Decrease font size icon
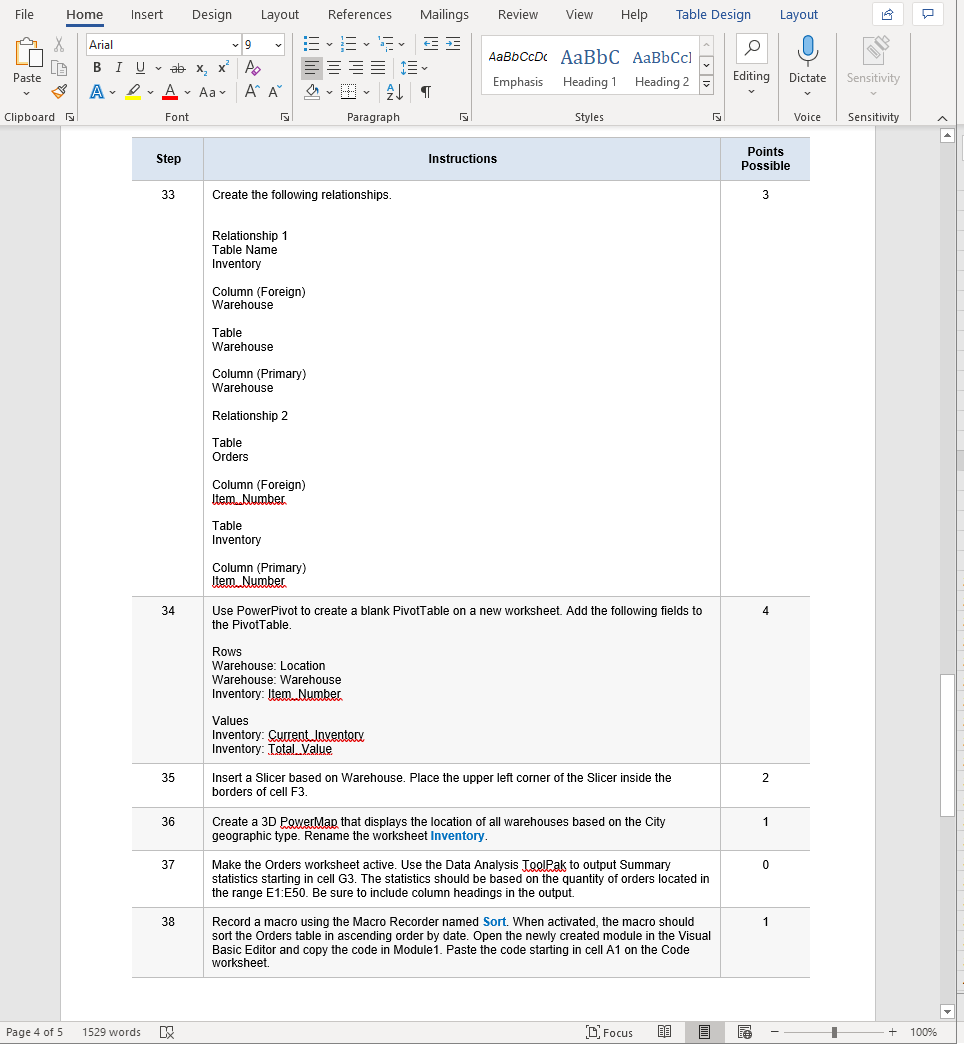The image size is (964, 1044). coord(275,91)
